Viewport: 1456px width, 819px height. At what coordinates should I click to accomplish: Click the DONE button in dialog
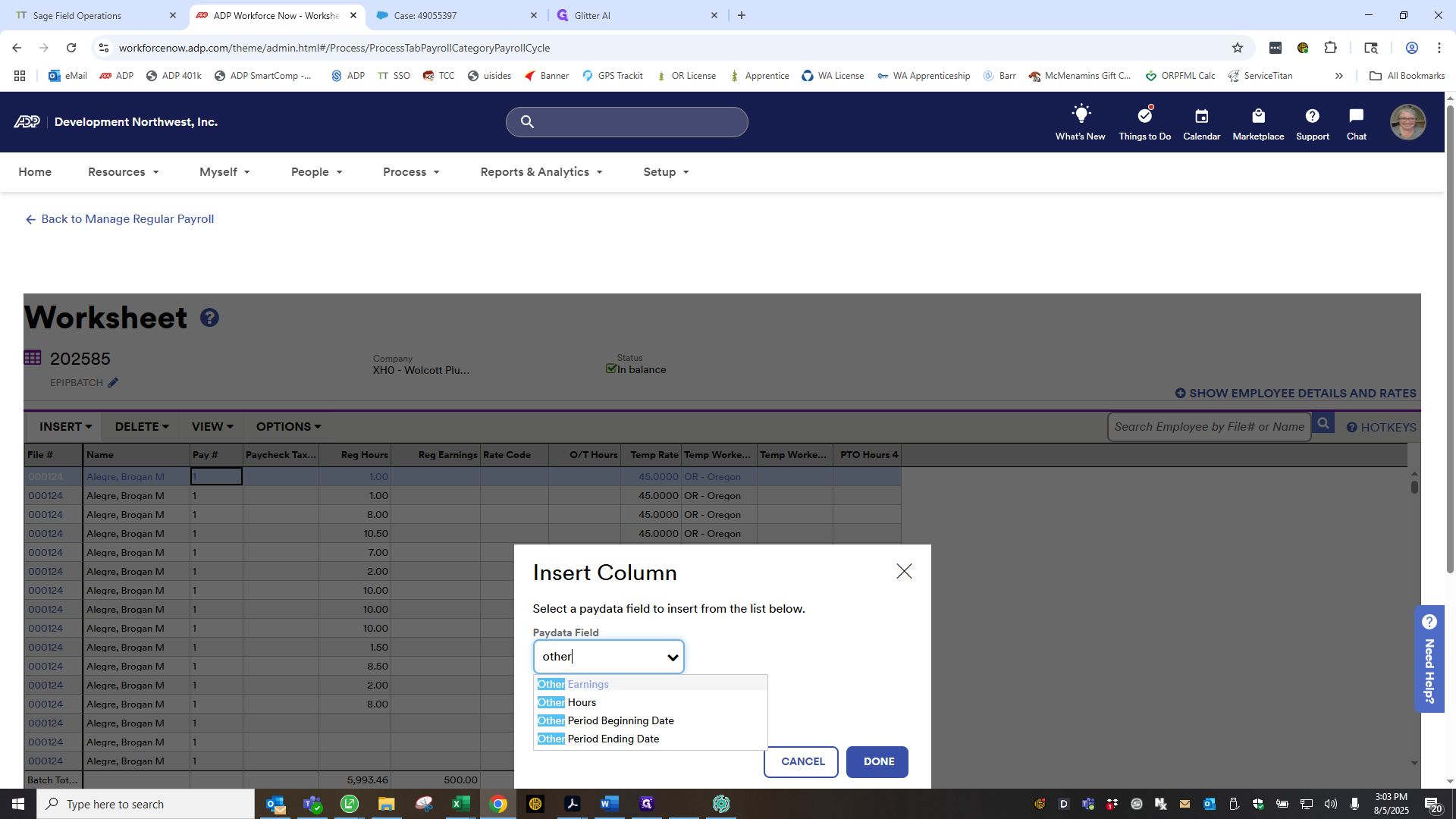tap(877, 762)
